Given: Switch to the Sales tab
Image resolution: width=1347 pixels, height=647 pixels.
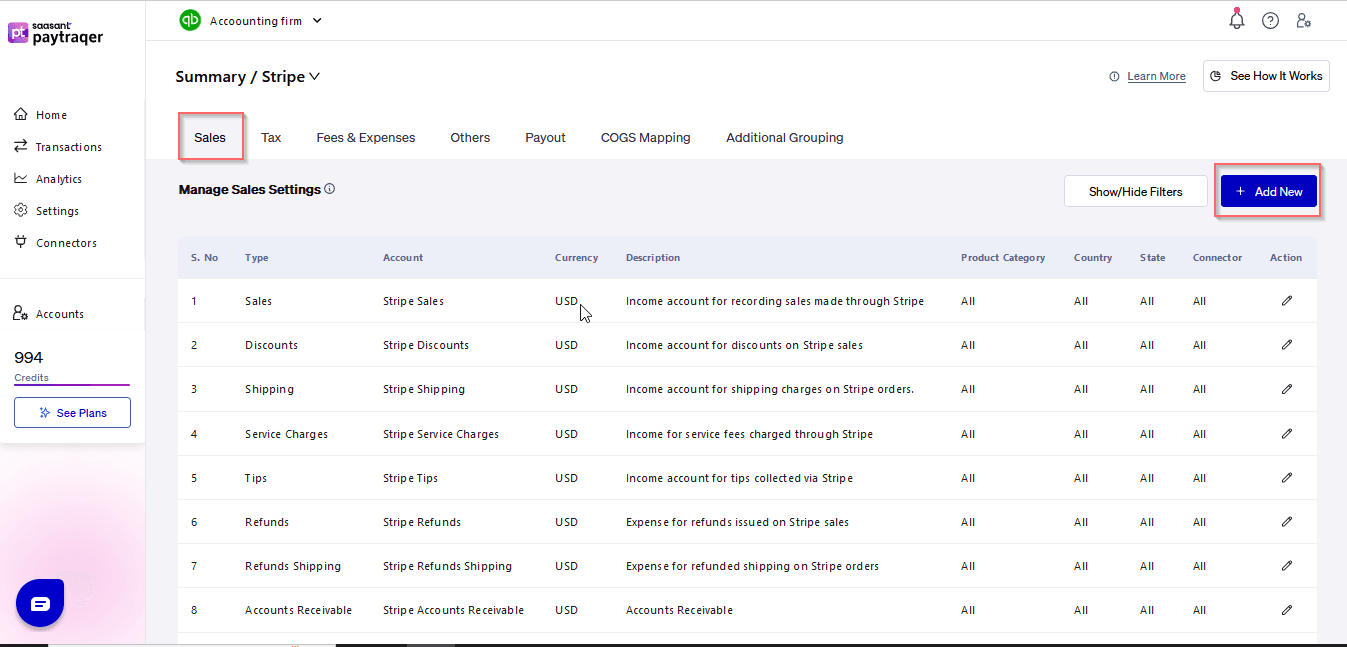Looking at the screenshot, I should (x=210, y=137).
